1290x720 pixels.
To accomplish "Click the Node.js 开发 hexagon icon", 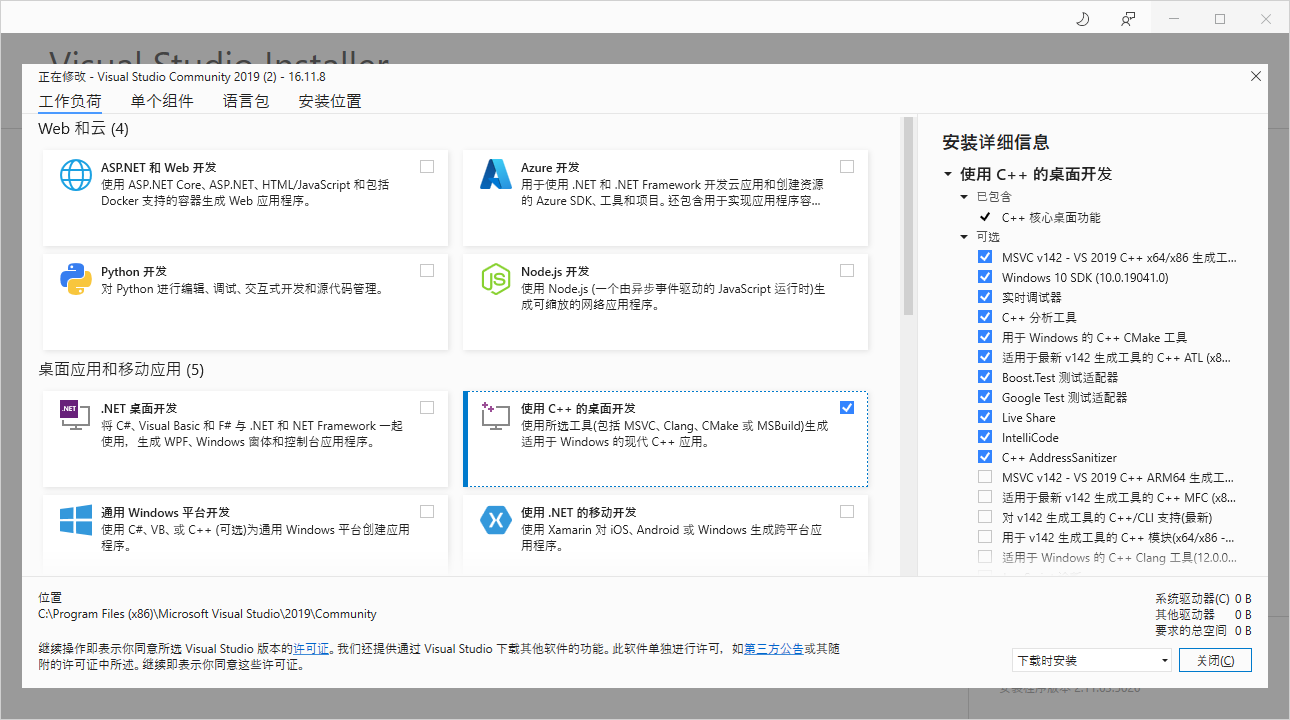I will [496, 279].
